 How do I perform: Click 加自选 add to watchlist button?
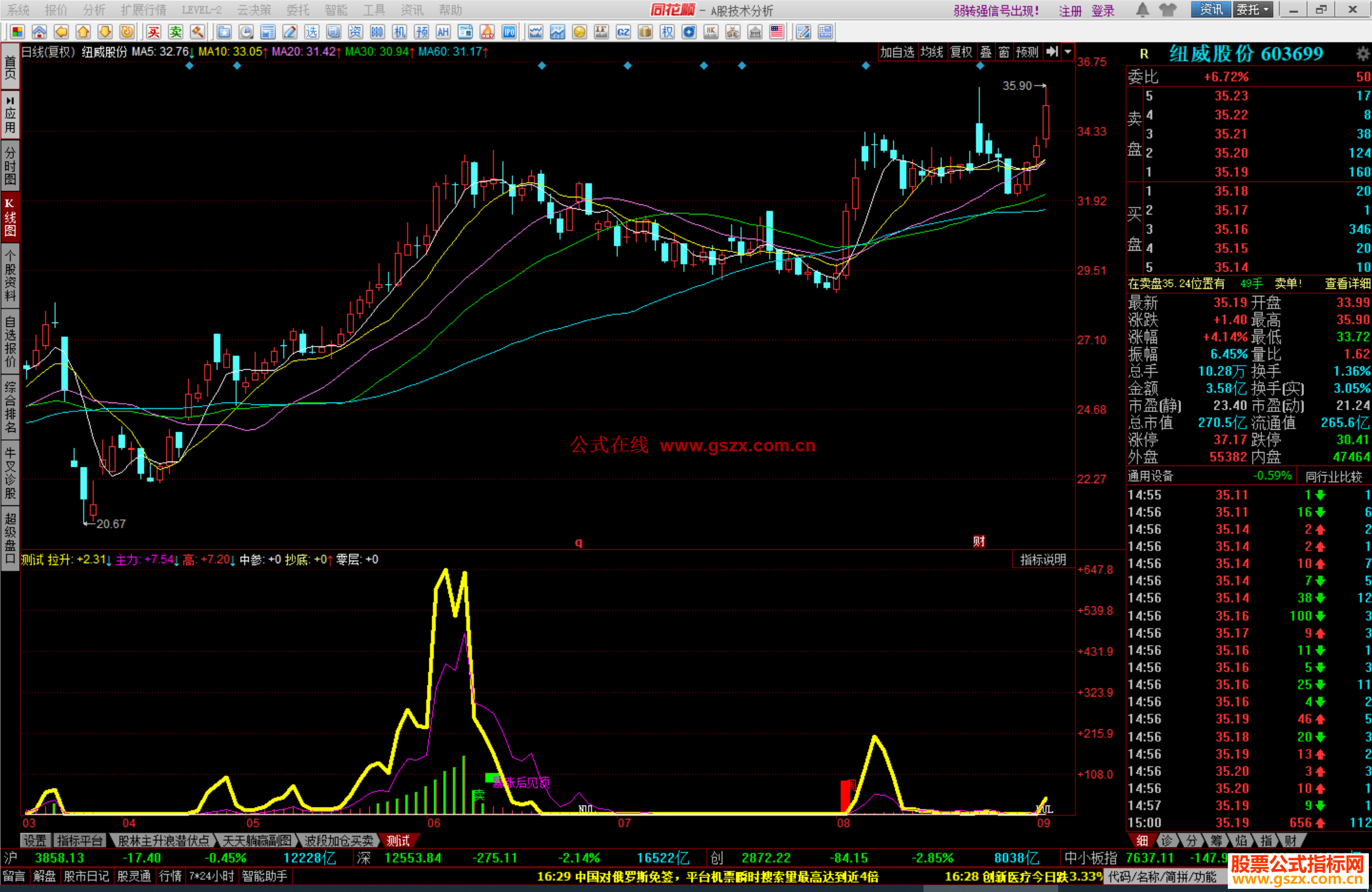(896, 52)
